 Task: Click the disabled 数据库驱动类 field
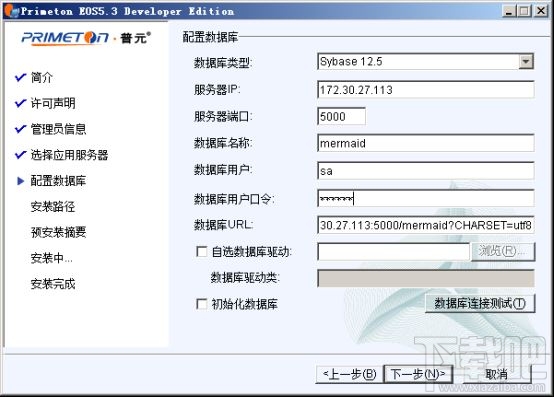[426, 278]
